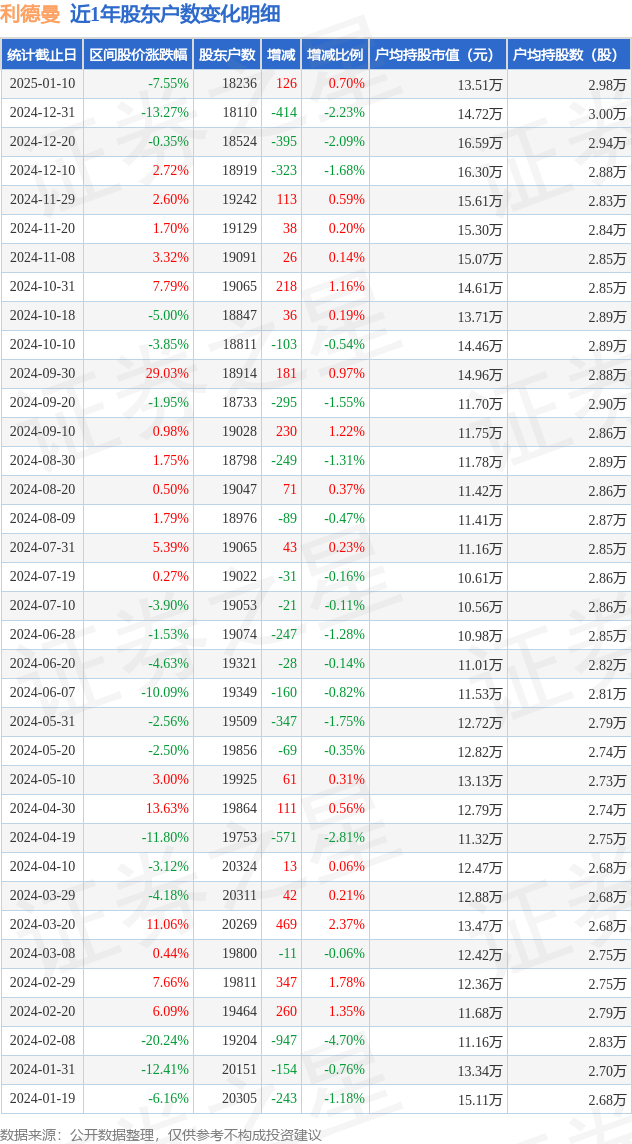Click the 增减 column header
Image resolution: width=632 pixels, height=1144 pixels.
[x=281, y=54]
